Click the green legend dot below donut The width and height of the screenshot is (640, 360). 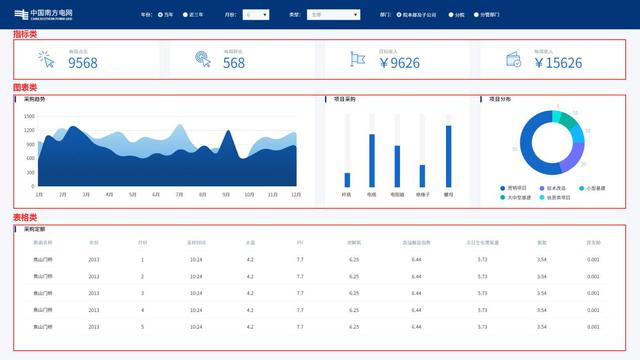pyautogui.click(x=502, y=198)
